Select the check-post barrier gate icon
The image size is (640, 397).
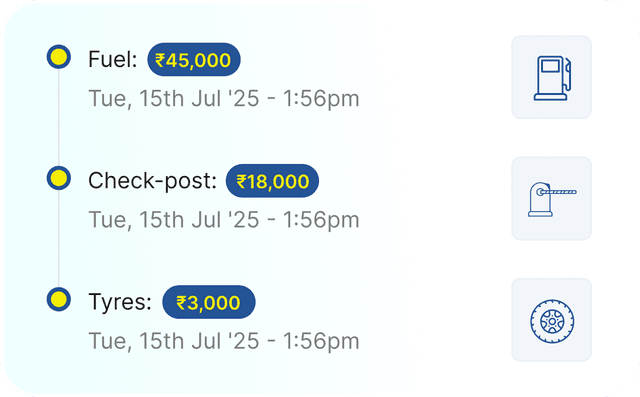pos(551,199)
